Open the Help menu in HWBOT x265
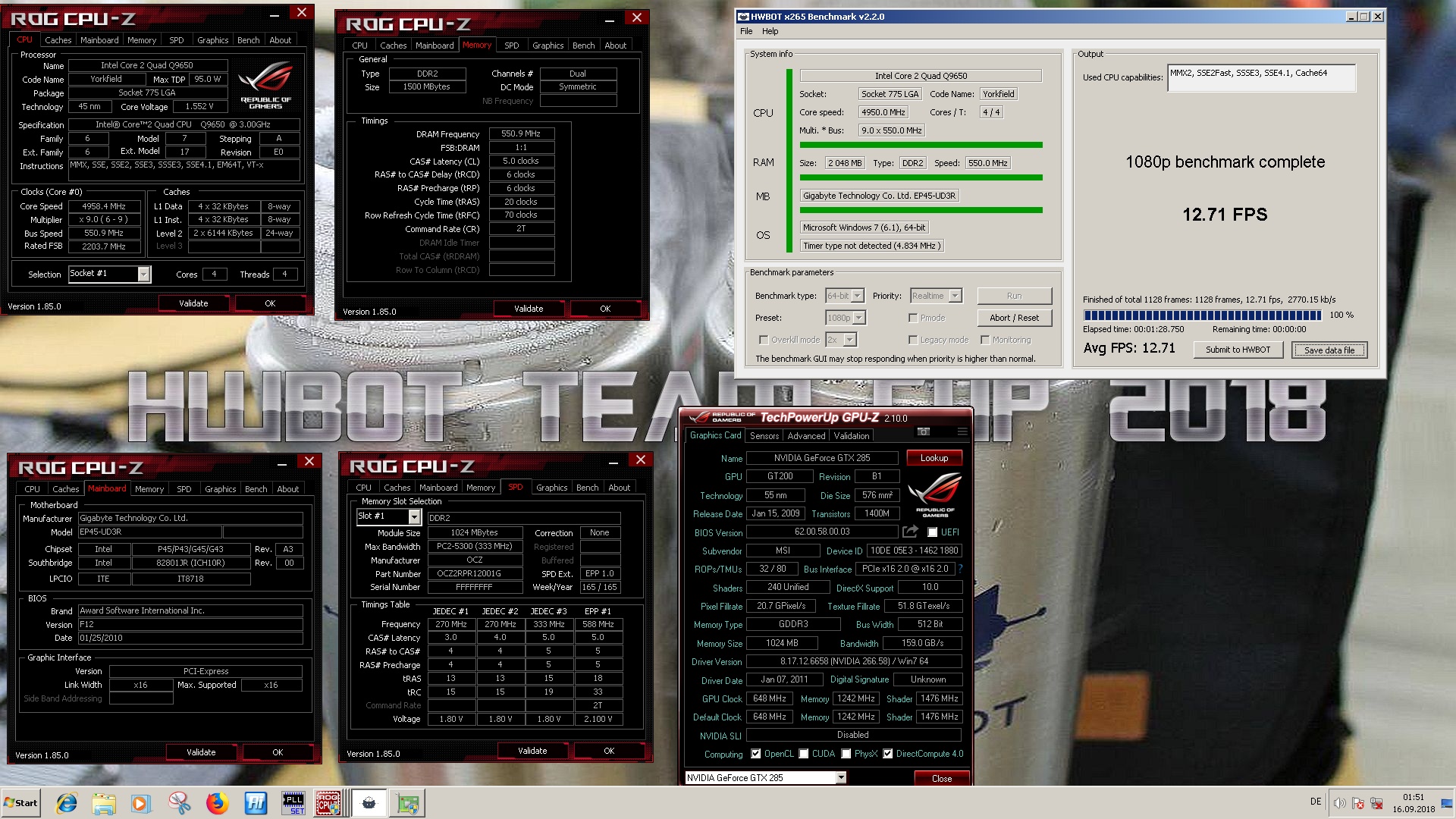 [770, 31]
